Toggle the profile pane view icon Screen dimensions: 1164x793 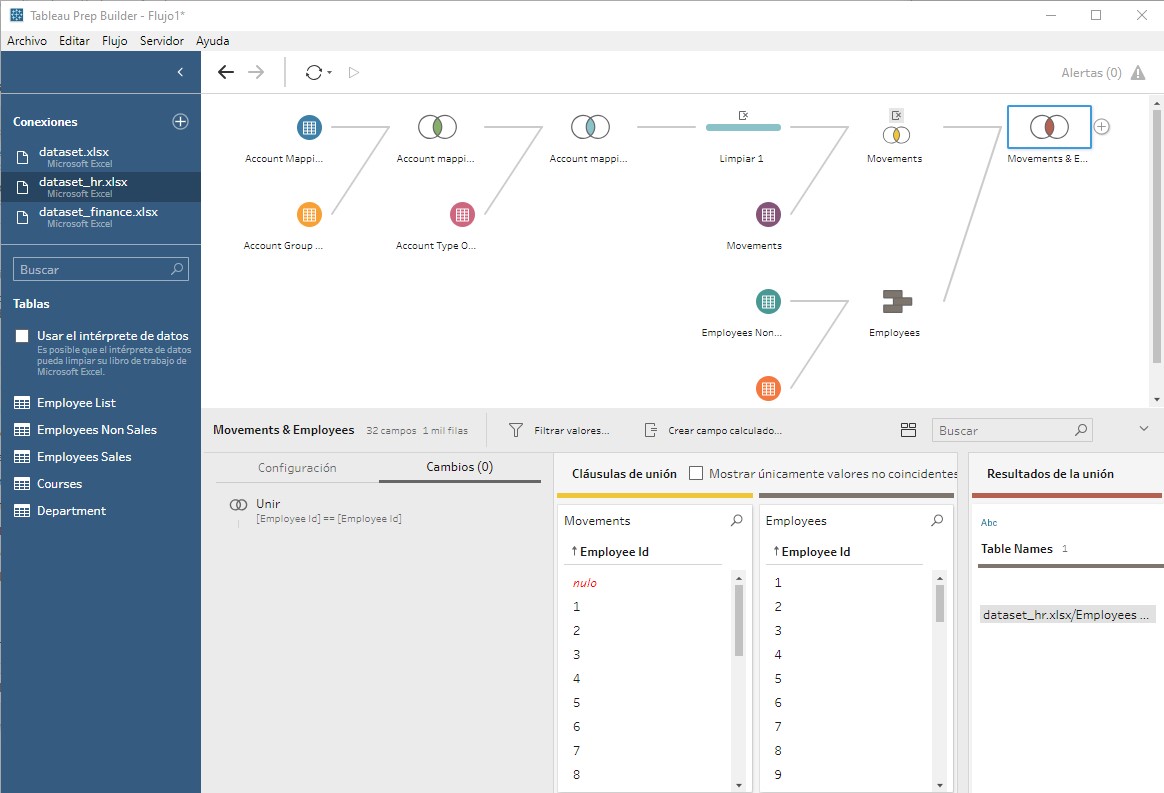[909, 430]
